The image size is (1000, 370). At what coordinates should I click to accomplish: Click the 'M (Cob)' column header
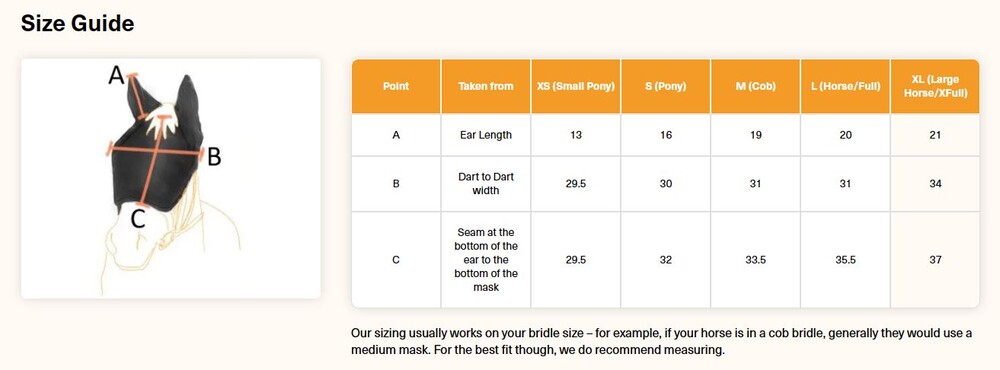756,86
